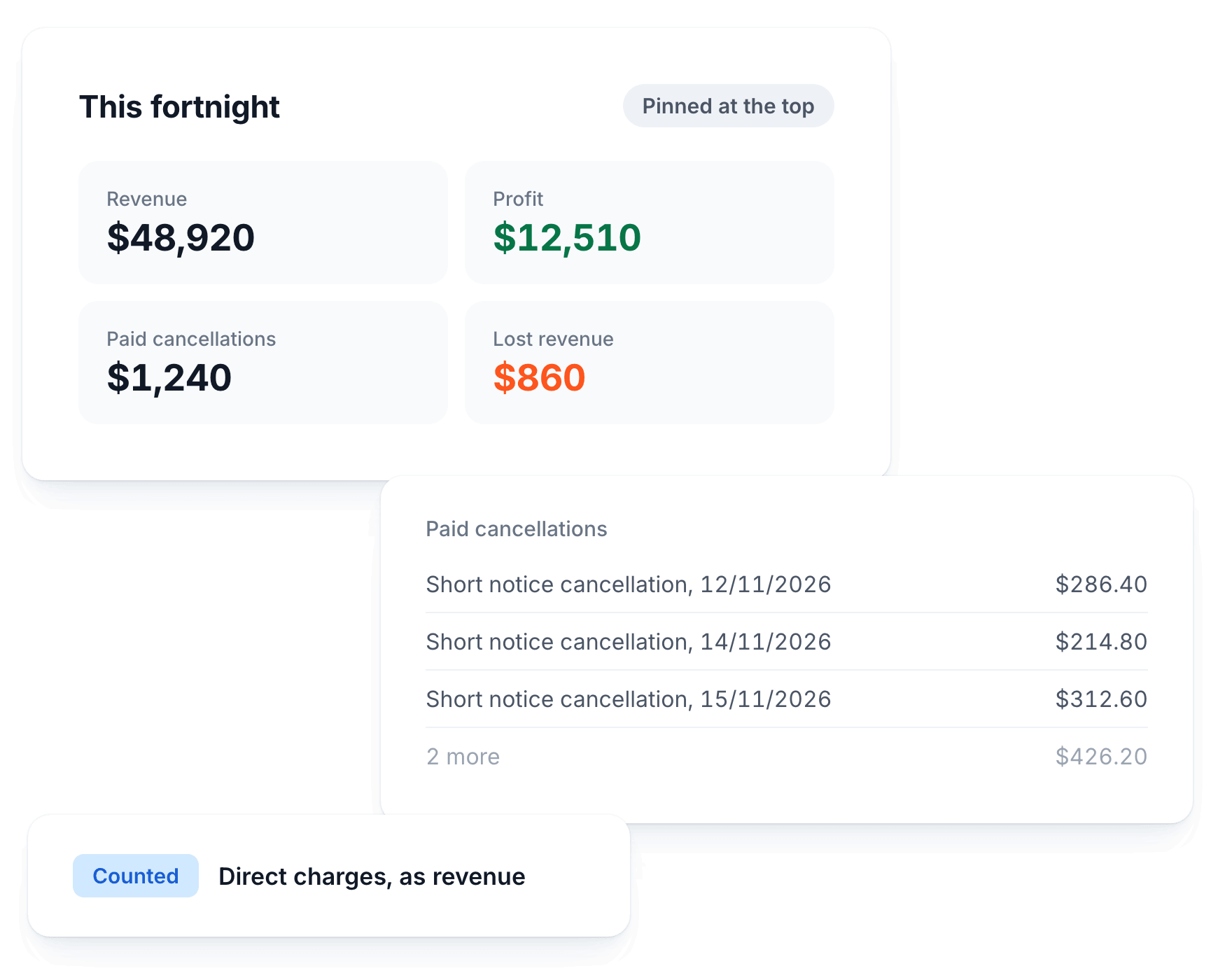
Task: Select the Lost revenue $860 card
Action: 650,363
